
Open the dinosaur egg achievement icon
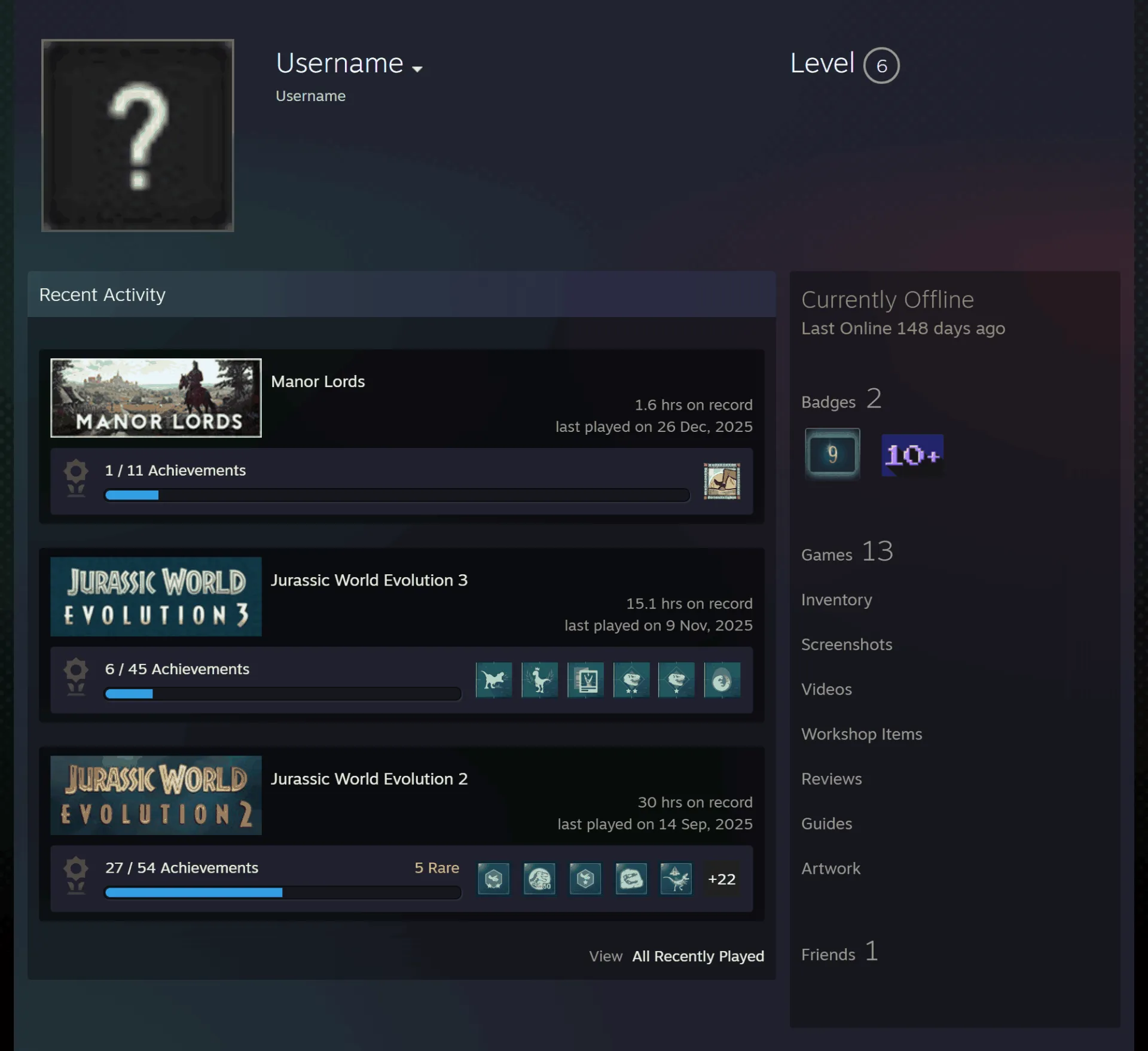pos(722,680)
